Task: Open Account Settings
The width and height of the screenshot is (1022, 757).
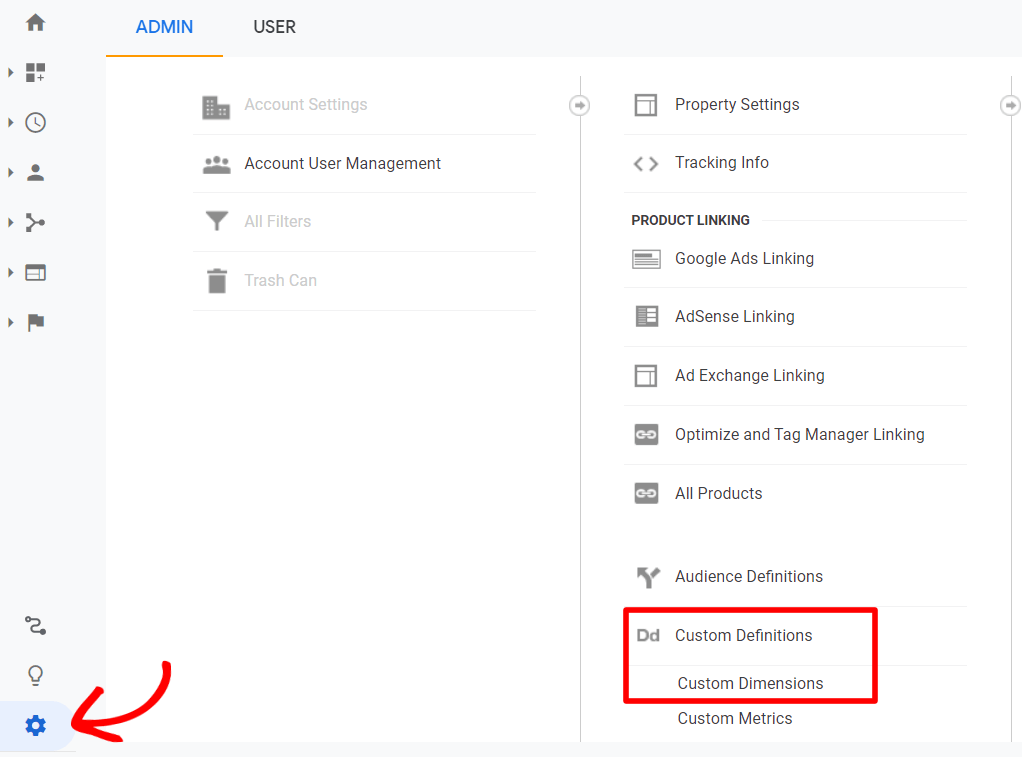Action: click(306, 105)
